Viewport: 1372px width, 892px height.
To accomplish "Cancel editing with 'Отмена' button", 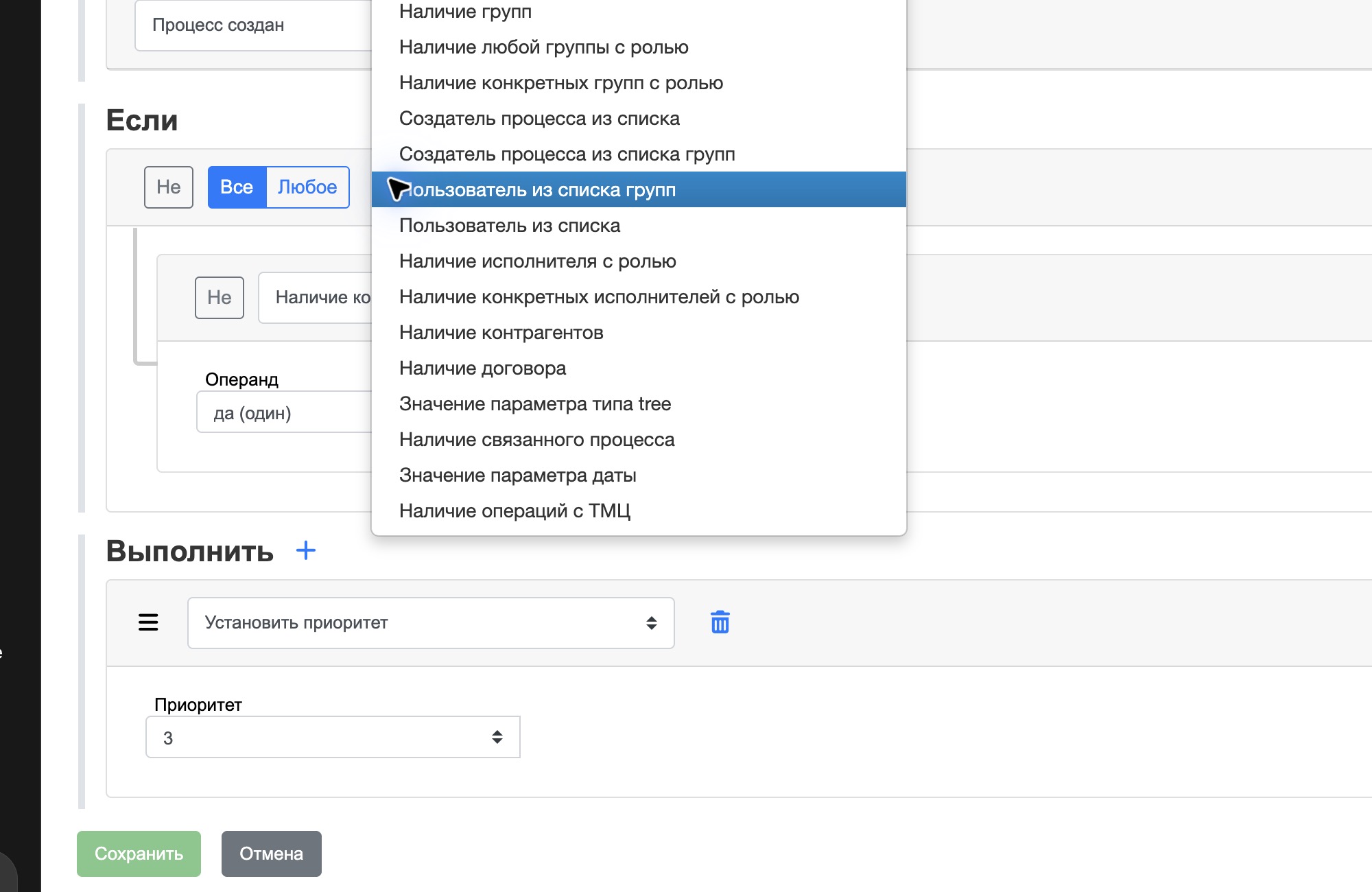I will click(x=271, y=854).
